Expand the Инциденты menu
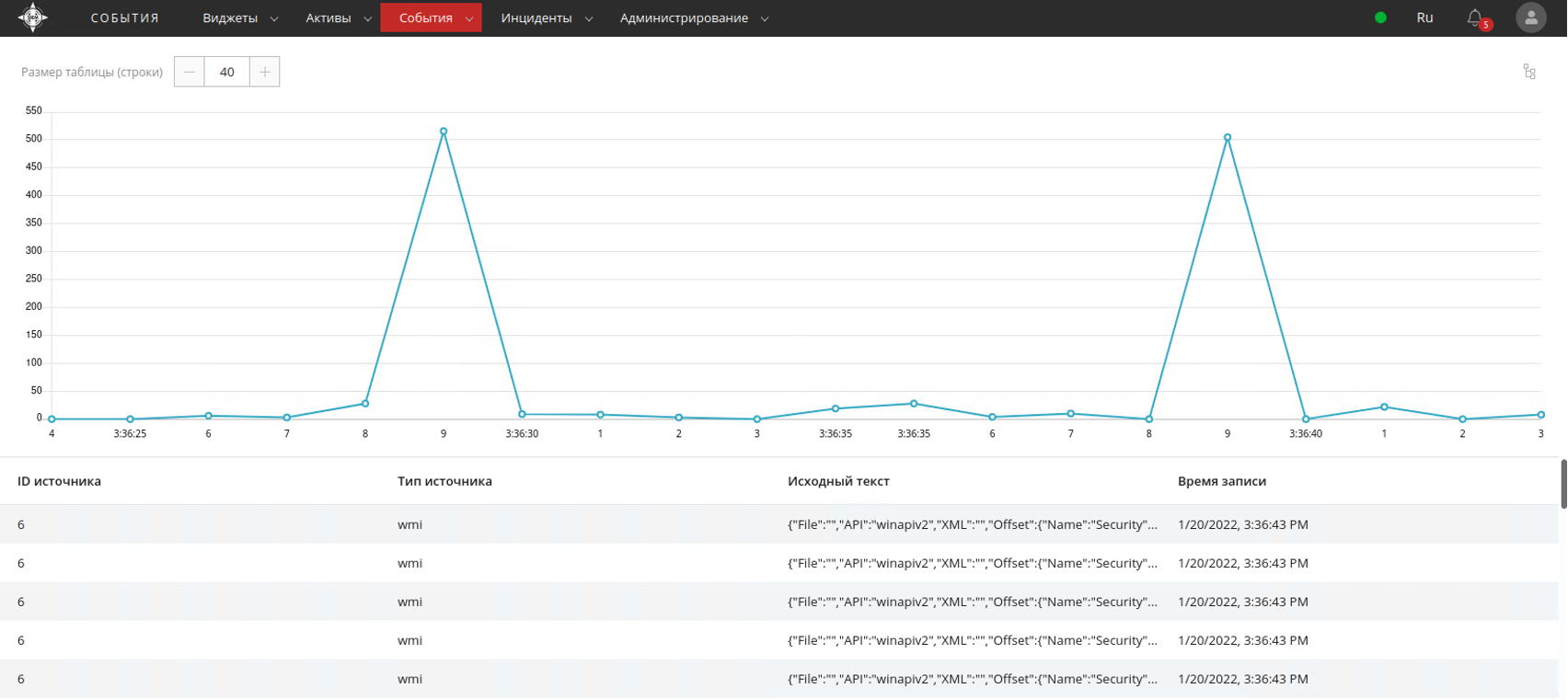The height and width of the screenshot is (700, 1568). coord(547,18)
